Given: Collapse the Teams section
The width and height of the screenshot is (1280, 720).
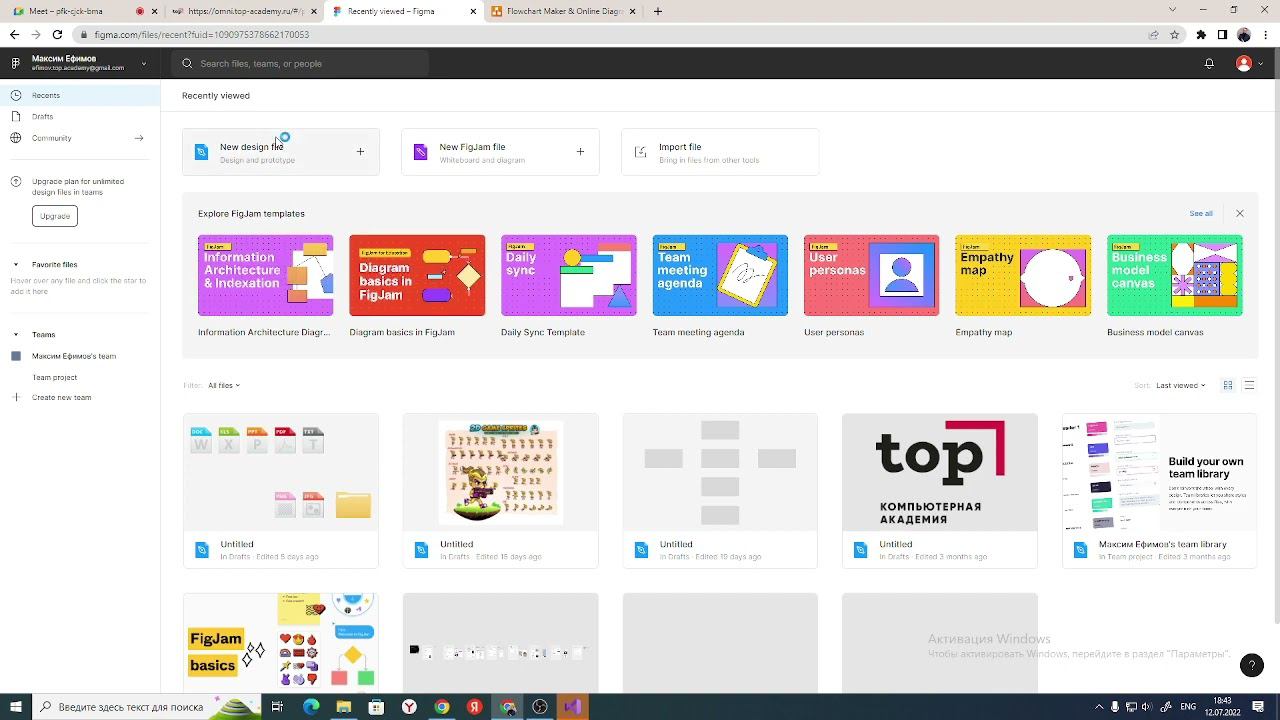Looking at the screenshot, I should [x=16, y=335].
